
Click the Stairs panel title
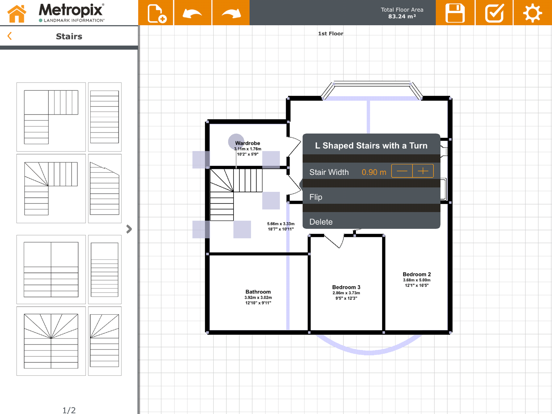(x=69, y=36)
